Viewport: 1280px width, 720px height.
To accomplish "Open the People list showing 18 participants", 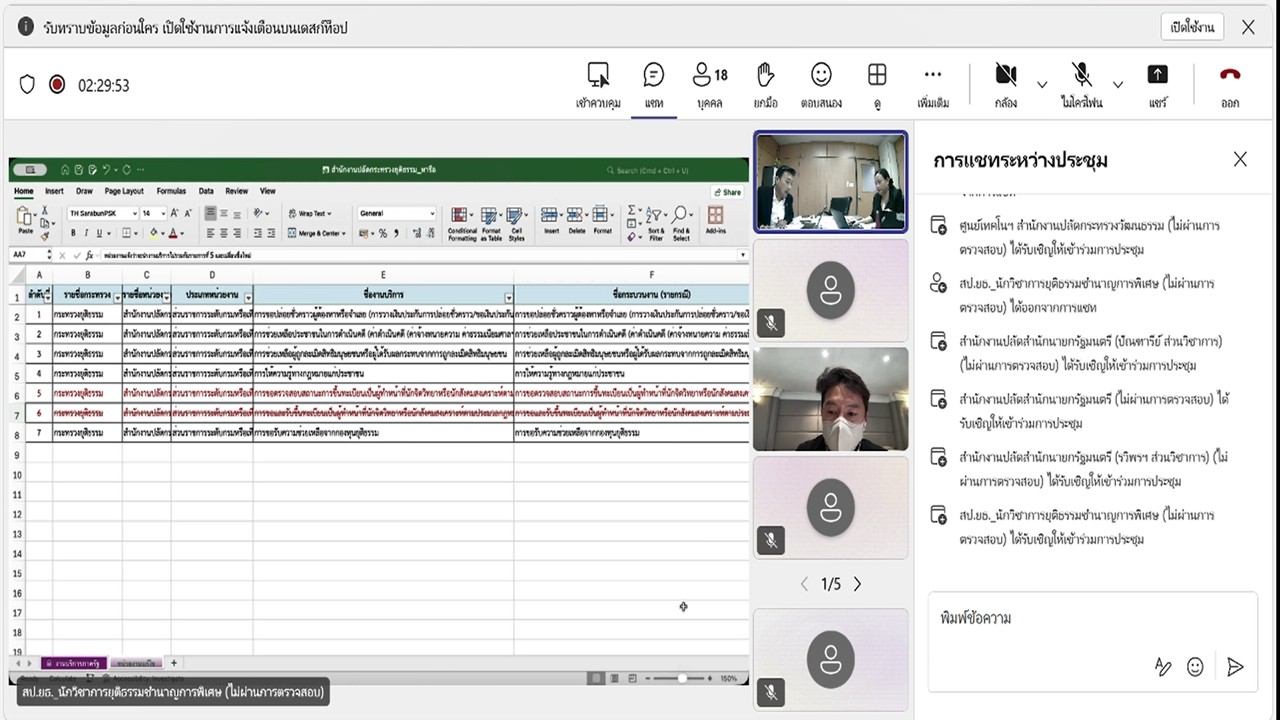I will [710, 84].
